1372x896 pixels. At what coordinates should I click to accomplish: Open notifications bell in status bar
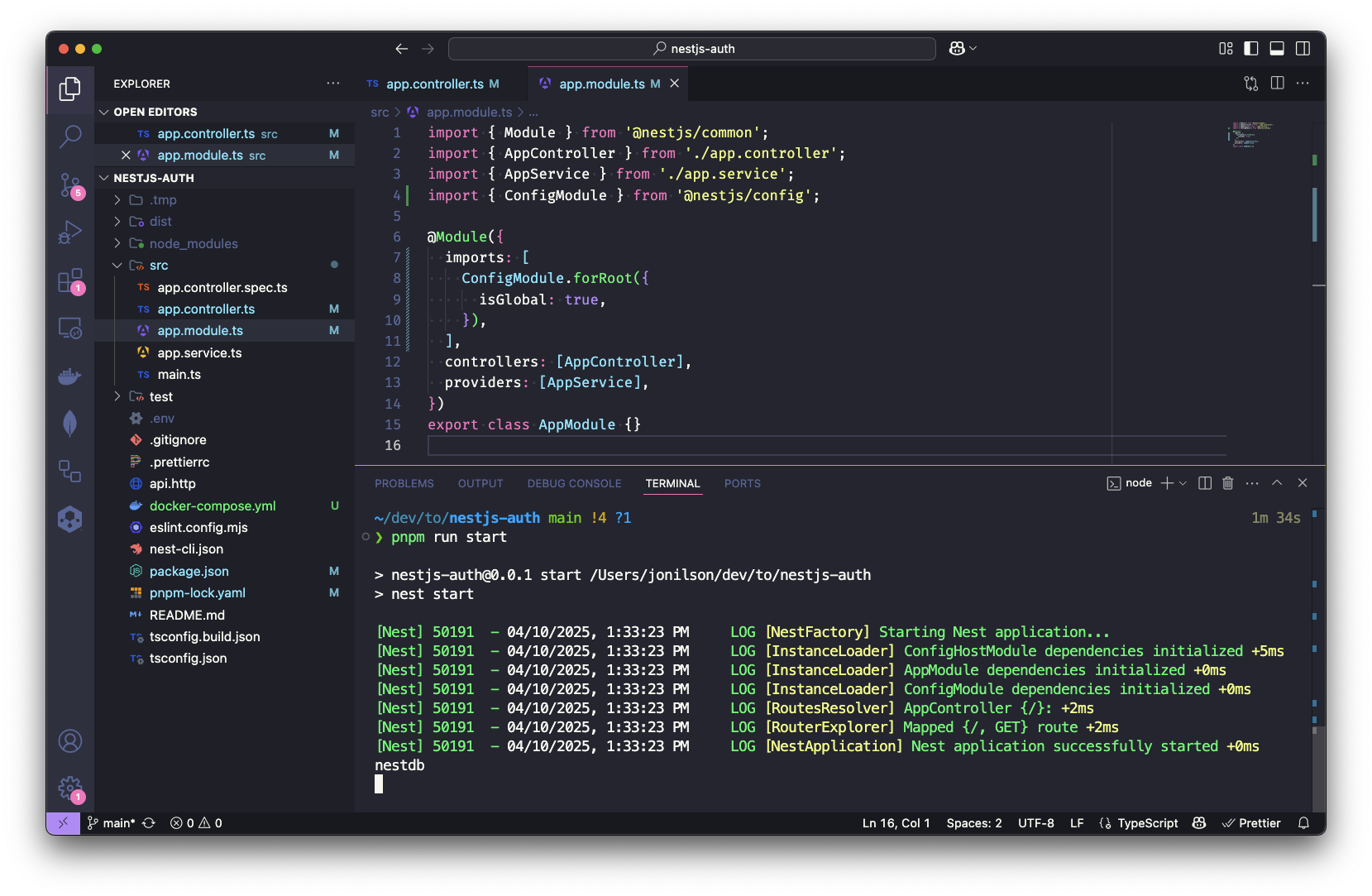click(1303, 823)
